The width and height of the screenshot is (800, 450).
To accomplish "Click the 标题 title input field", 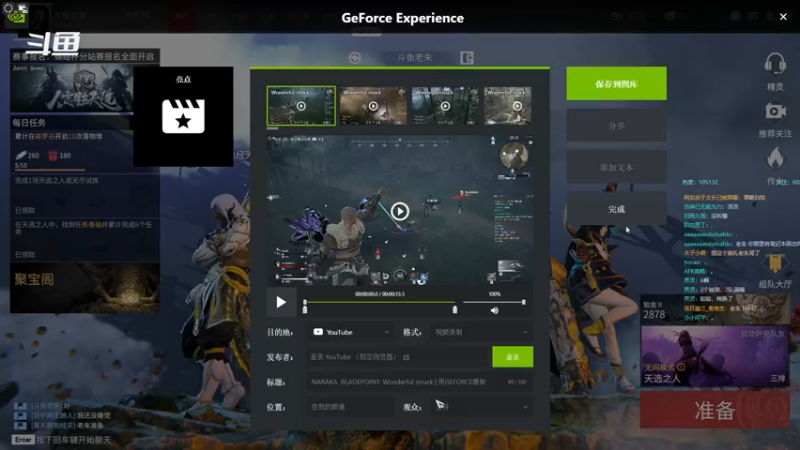I will point(419,382).
